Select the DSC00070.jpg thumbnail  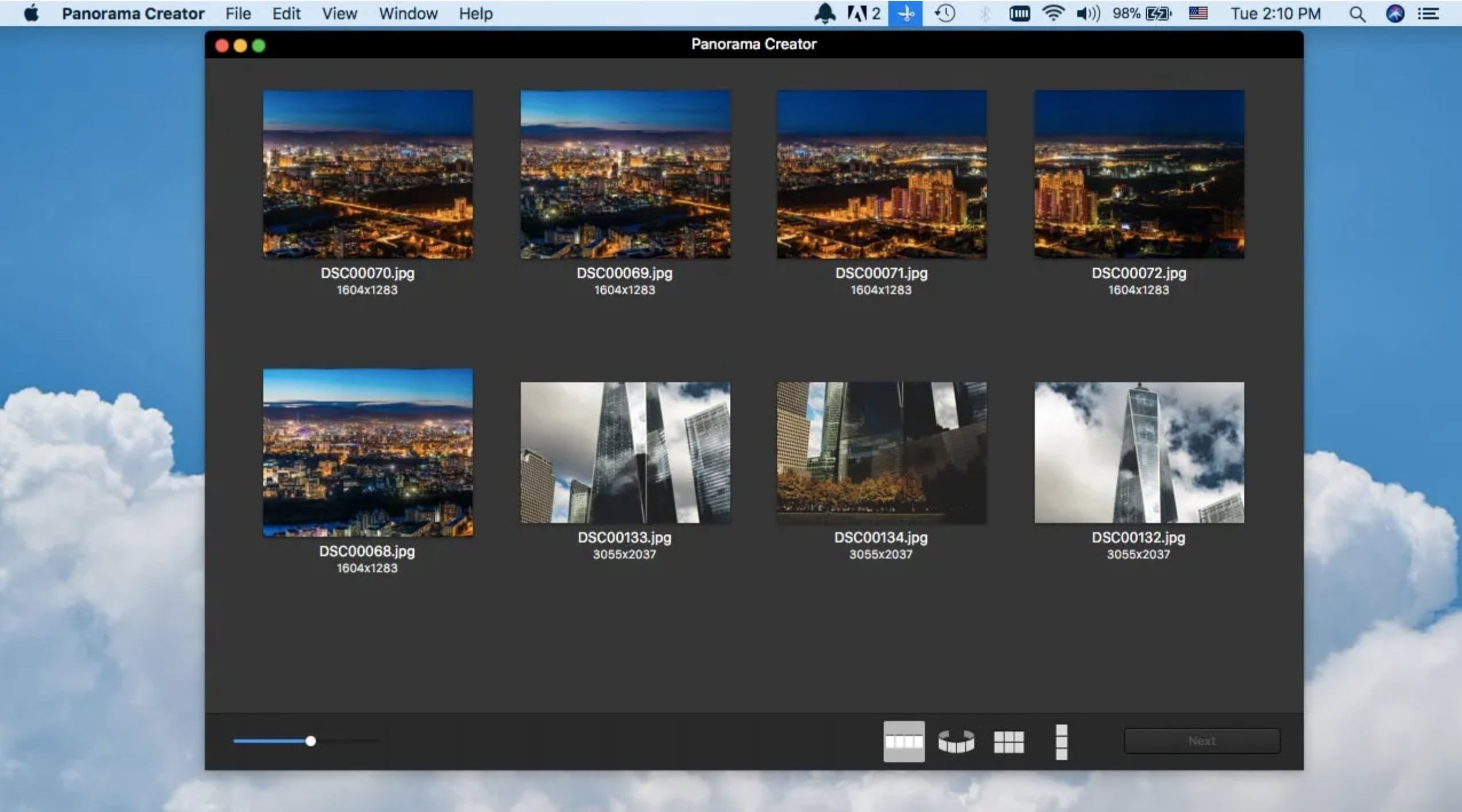coord(368,175)
